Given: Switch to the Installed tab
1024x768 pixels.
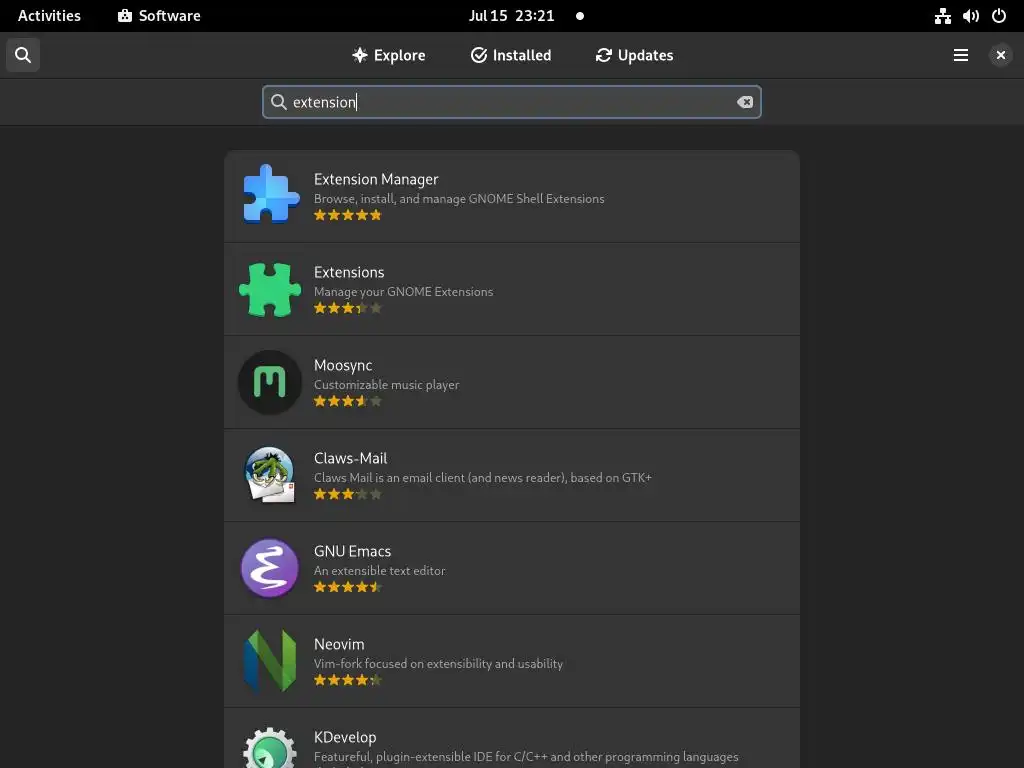Looking at the screenshot, I should (x=511, y=55).
